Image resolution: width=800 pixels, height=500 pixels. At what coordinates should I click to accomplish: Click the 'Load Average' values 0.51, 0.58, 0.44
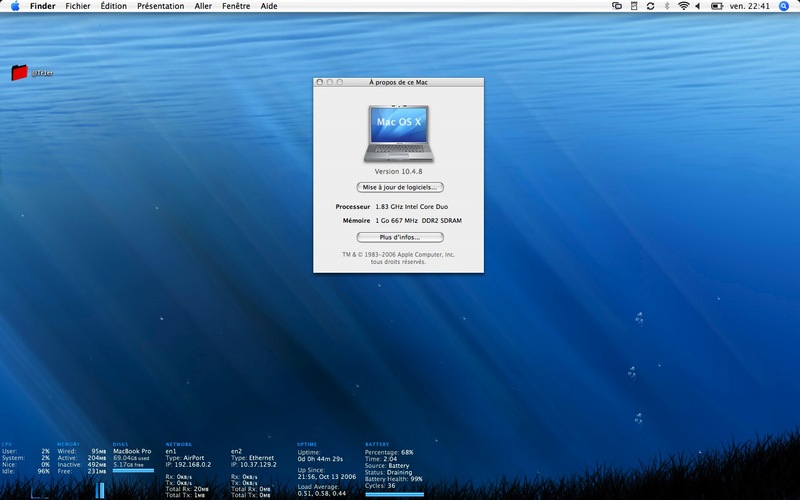(x=321, y=493)
